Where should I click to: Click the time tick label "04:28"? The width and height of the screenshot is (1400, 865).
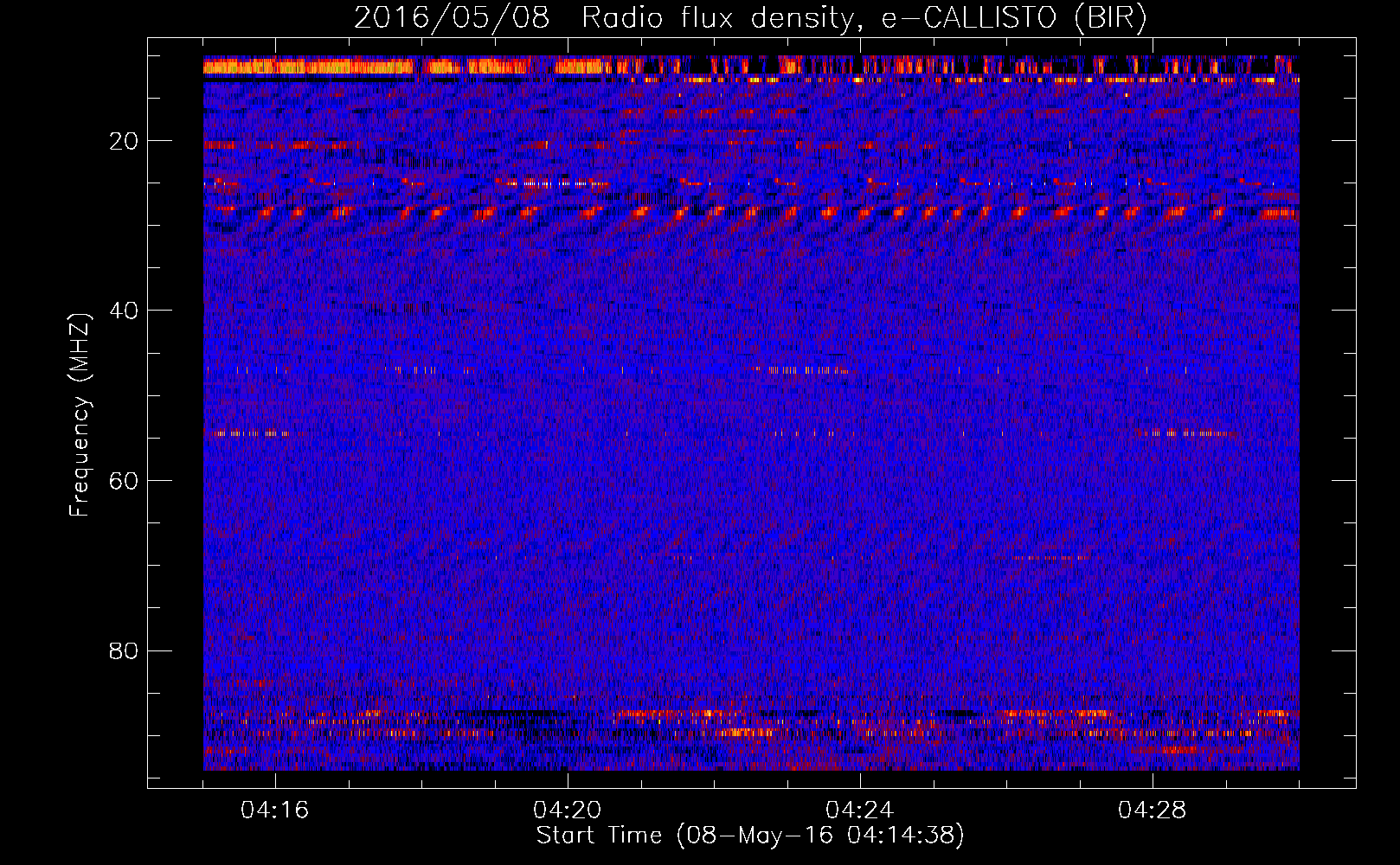(x=1153, y=811)
